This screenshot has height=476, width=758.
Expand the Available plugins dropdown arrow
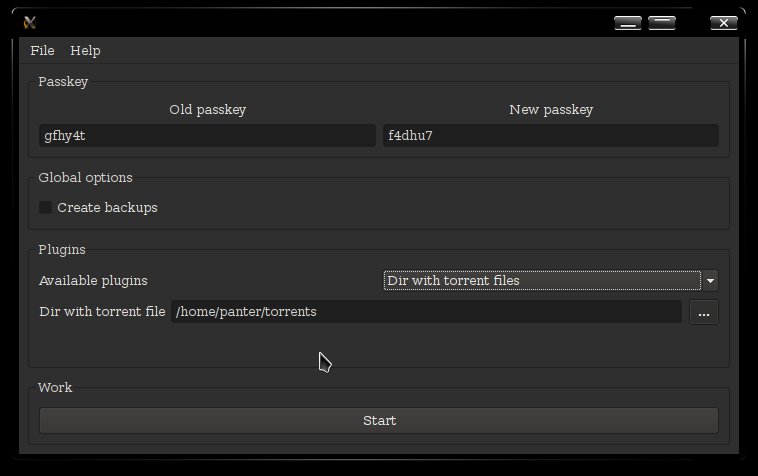click(710, 281)
